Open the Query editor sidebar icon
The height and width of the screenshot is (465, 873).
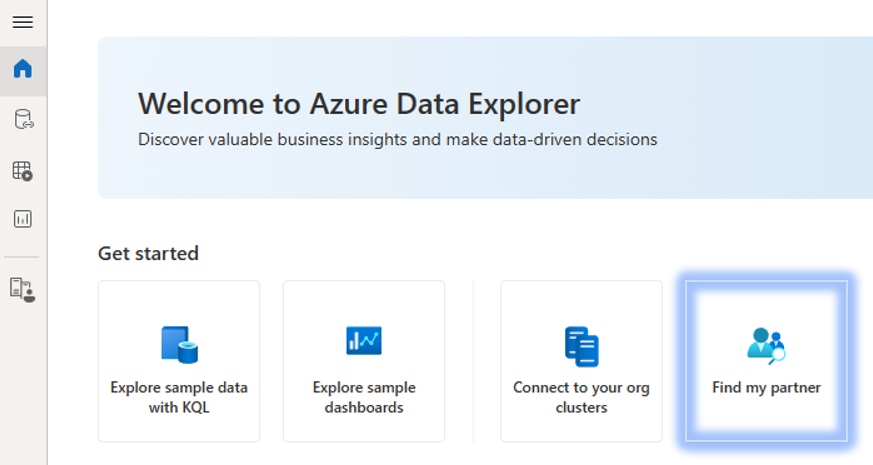pos(22,171)
